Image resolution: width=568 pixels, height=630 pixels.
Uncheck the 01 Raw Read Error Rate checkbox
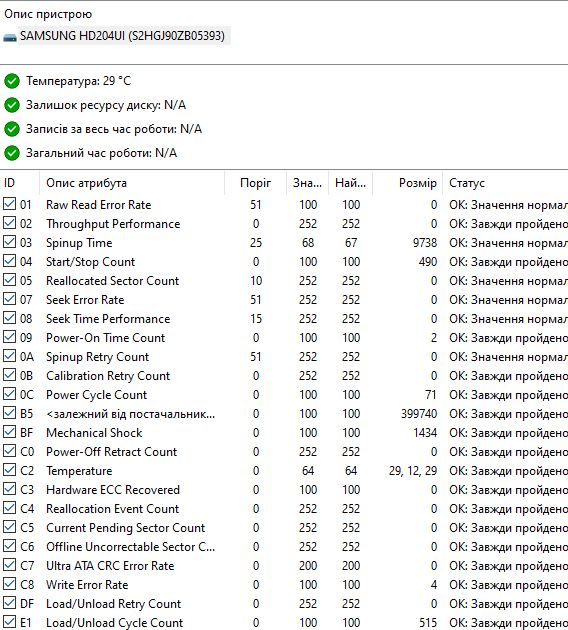10,204
